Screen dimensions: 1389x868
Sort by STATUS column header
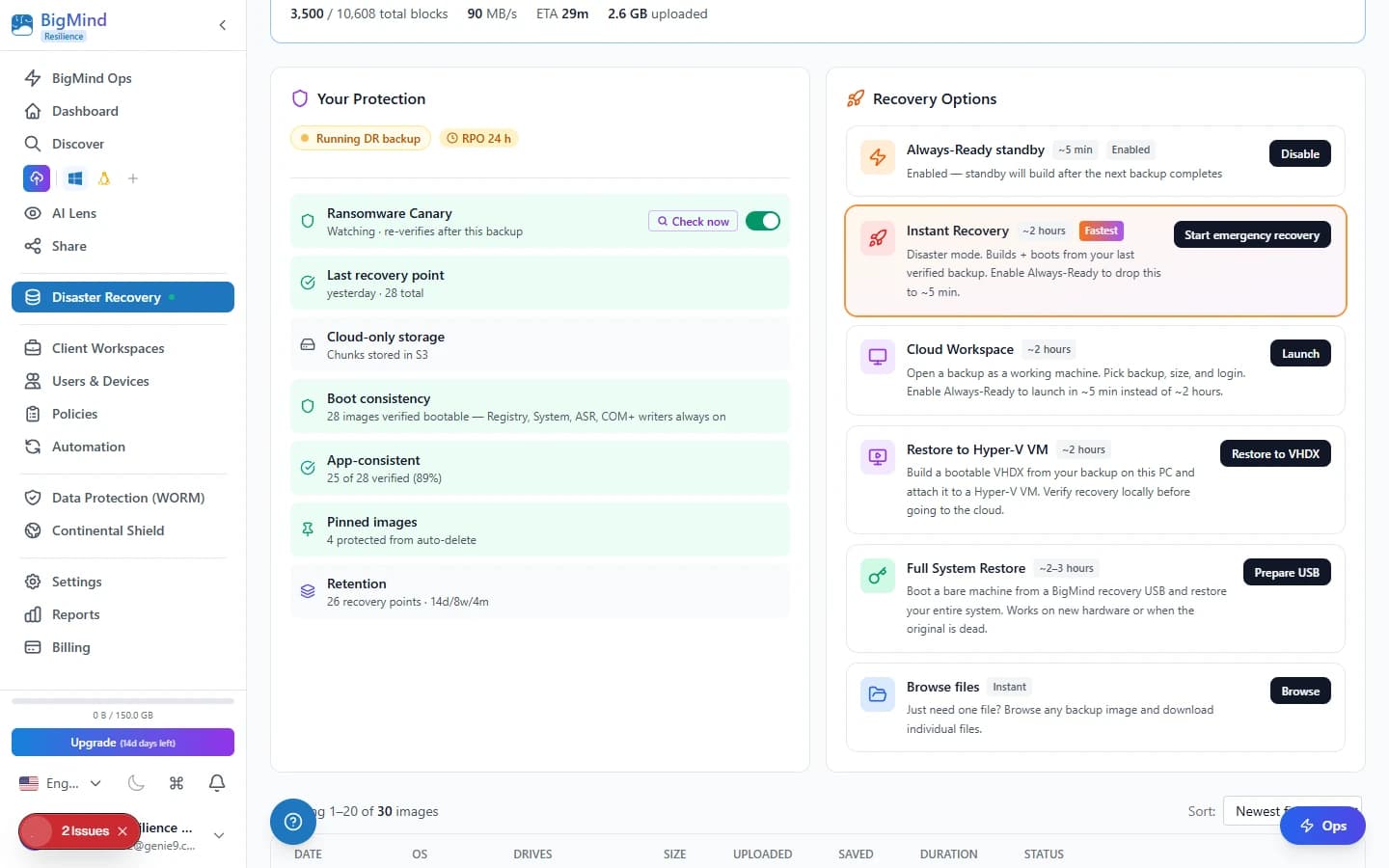click(1044, 854)
